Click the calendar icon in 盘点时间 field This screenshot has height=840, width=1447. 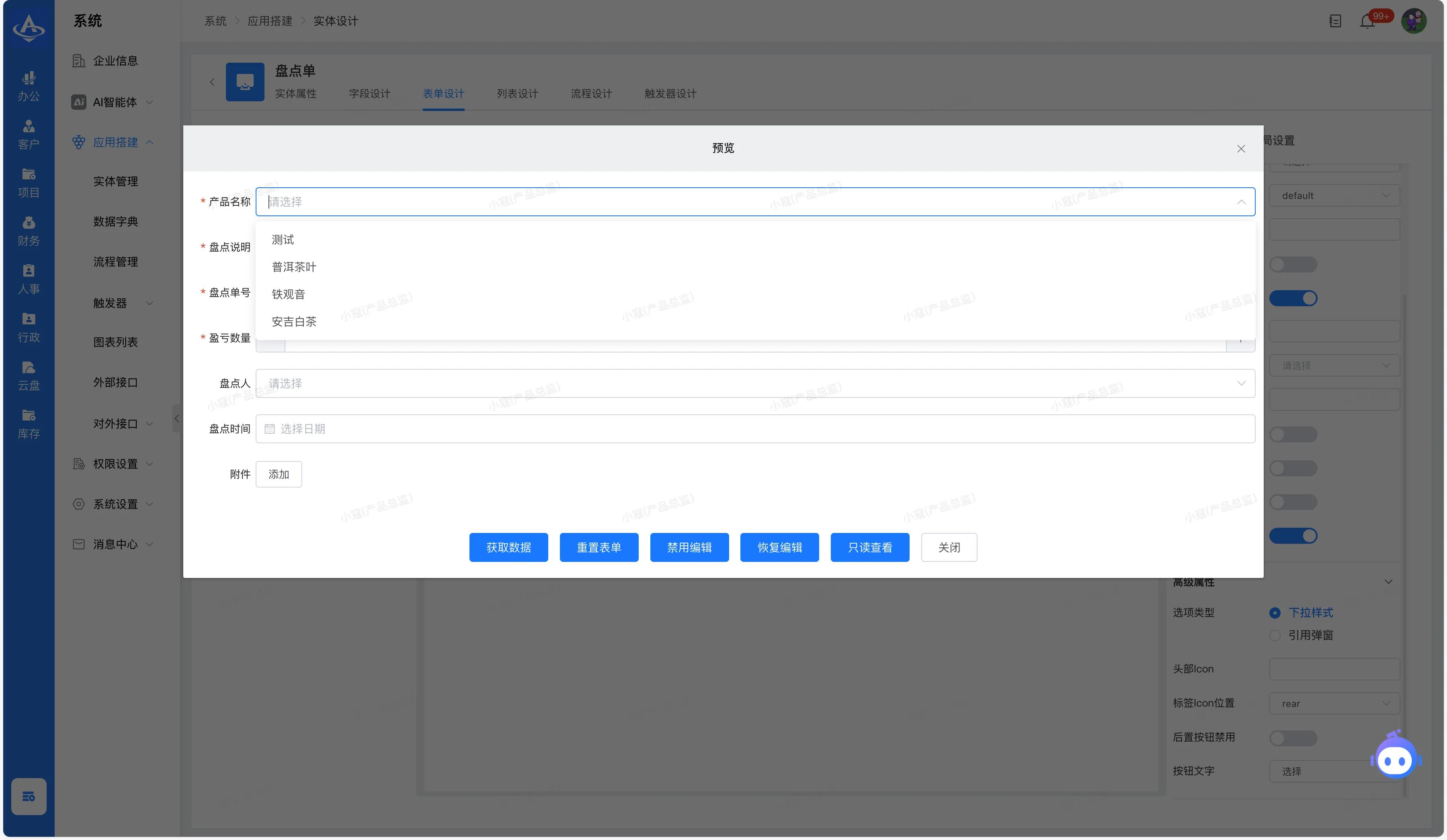coord(269,429)
